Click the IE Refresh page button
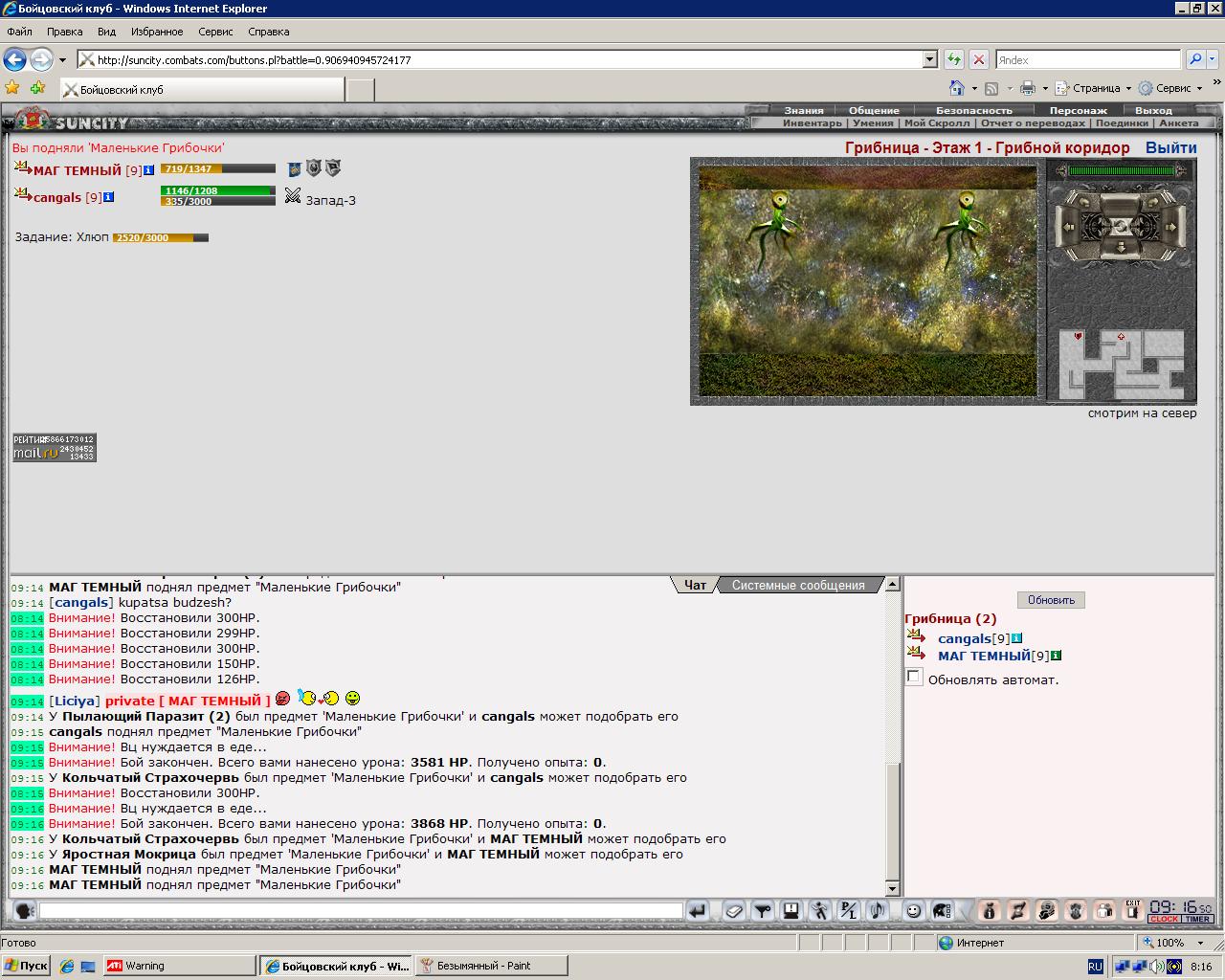This screenshot has height=980, width=1225. [953, 59]
